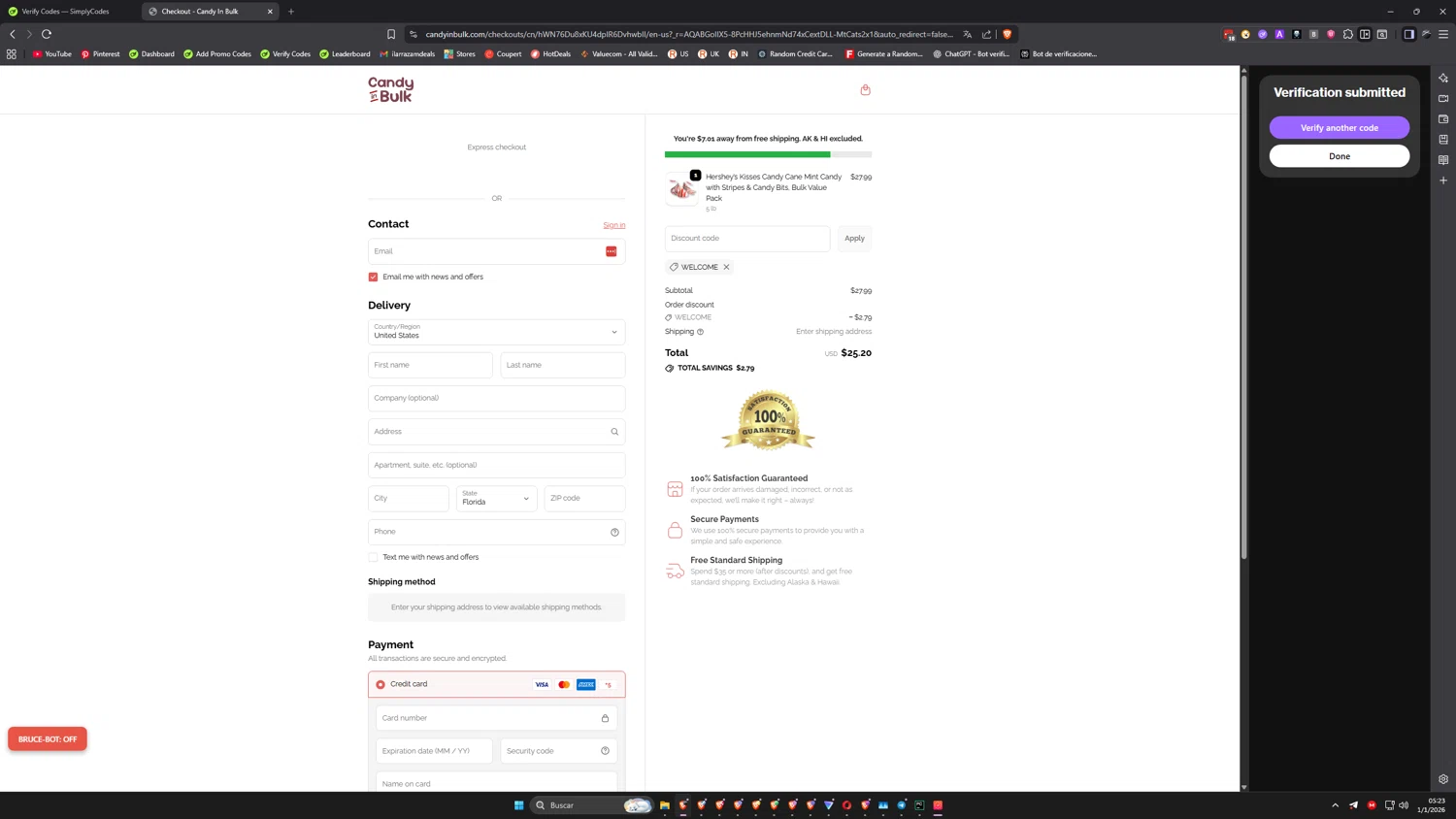This screenshot has height=819, width=1456.
Task: Click Apply discount button
Action: pyautogui.click(x=854, y=239)
